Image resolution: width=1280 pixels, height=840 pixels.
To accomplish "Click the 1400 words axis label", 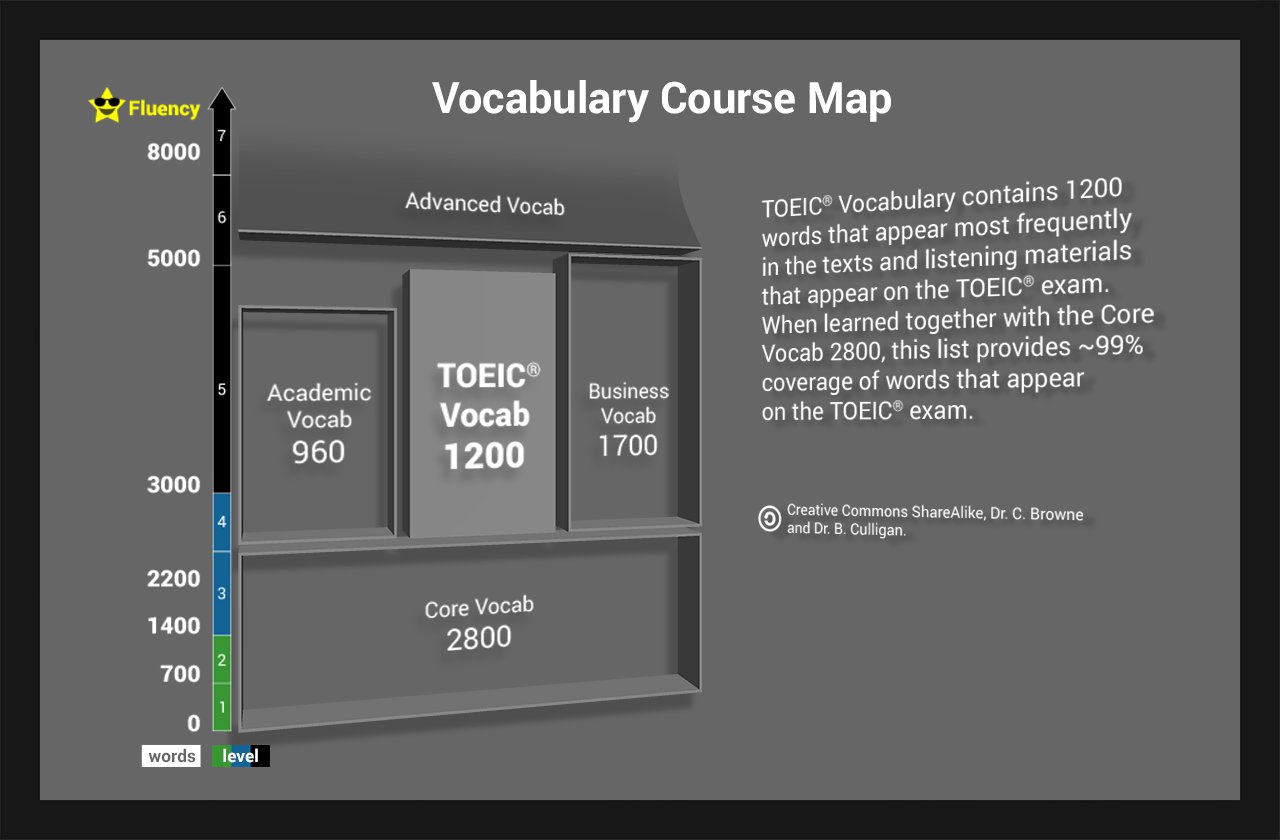I will pyautogui.click(x=174, y=627).
